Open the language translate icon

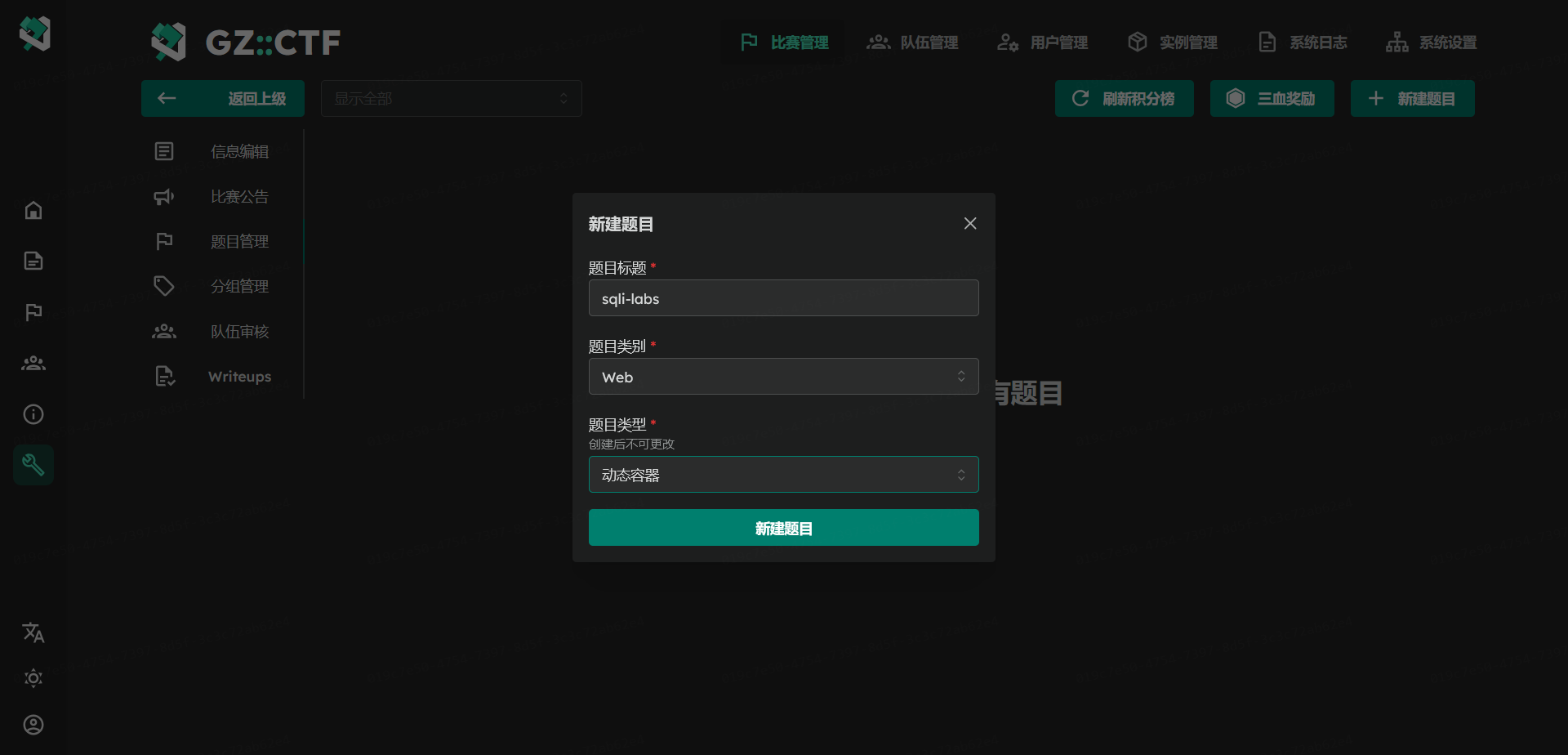33,632
